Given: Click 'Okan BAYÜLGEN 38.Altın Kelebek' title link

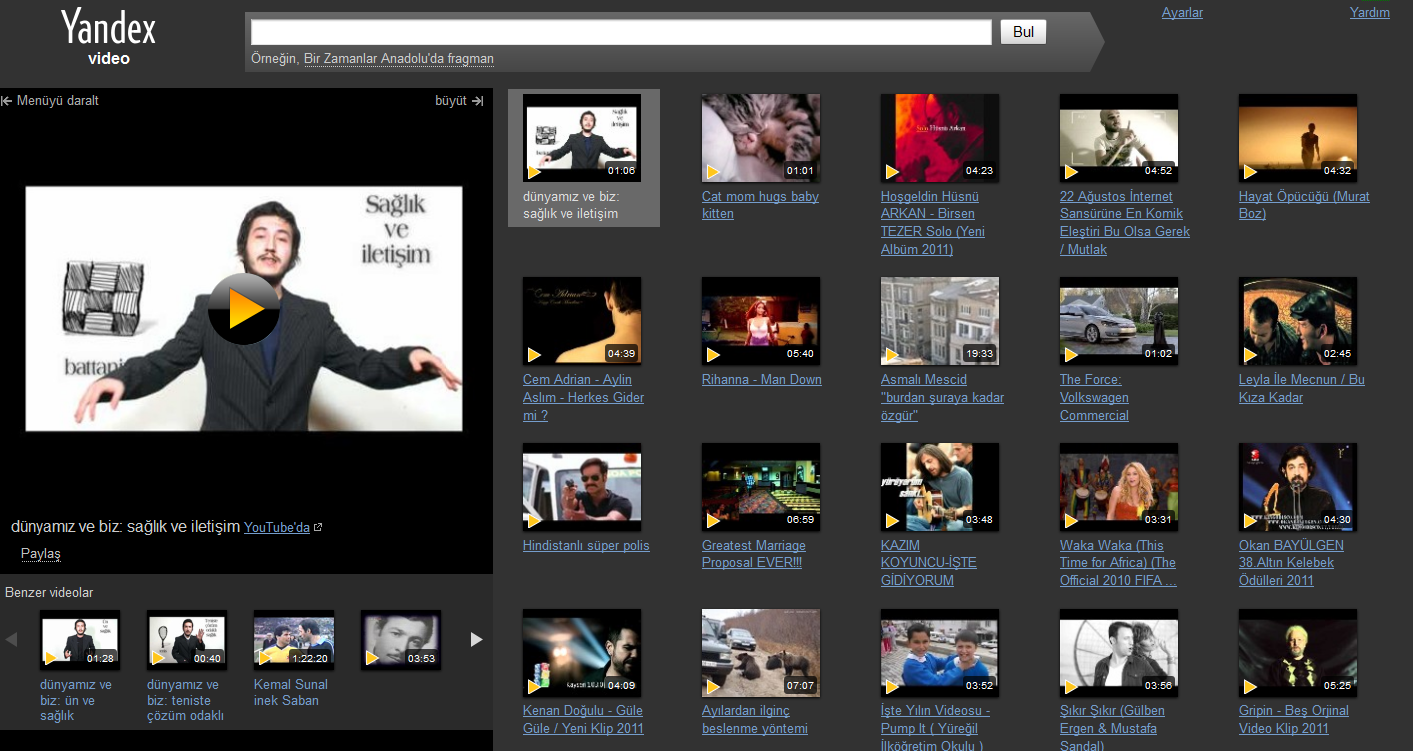Looking at the screenshot, I should coord(1291,563).
